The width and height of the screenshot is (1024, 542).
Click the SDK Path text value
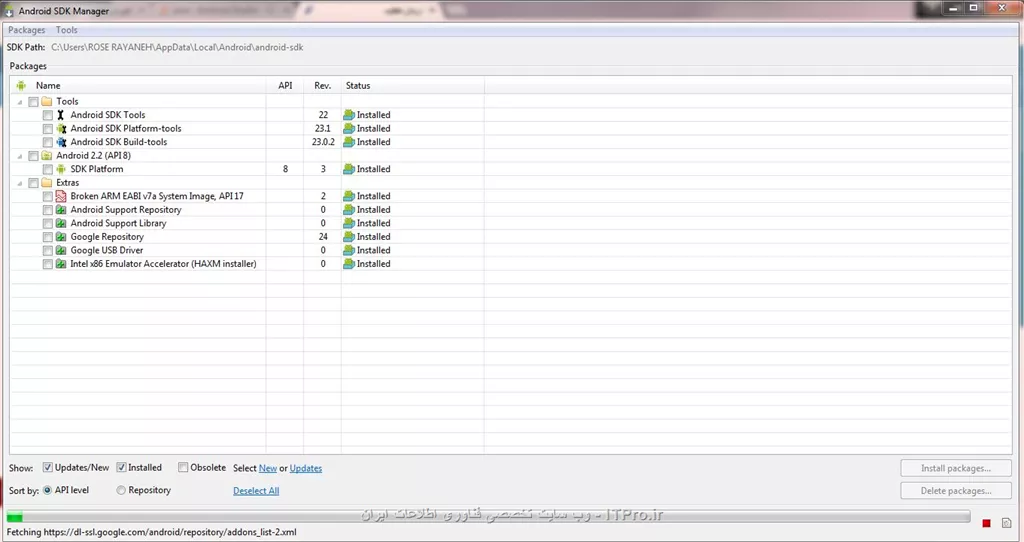click(x=177, y=47)
